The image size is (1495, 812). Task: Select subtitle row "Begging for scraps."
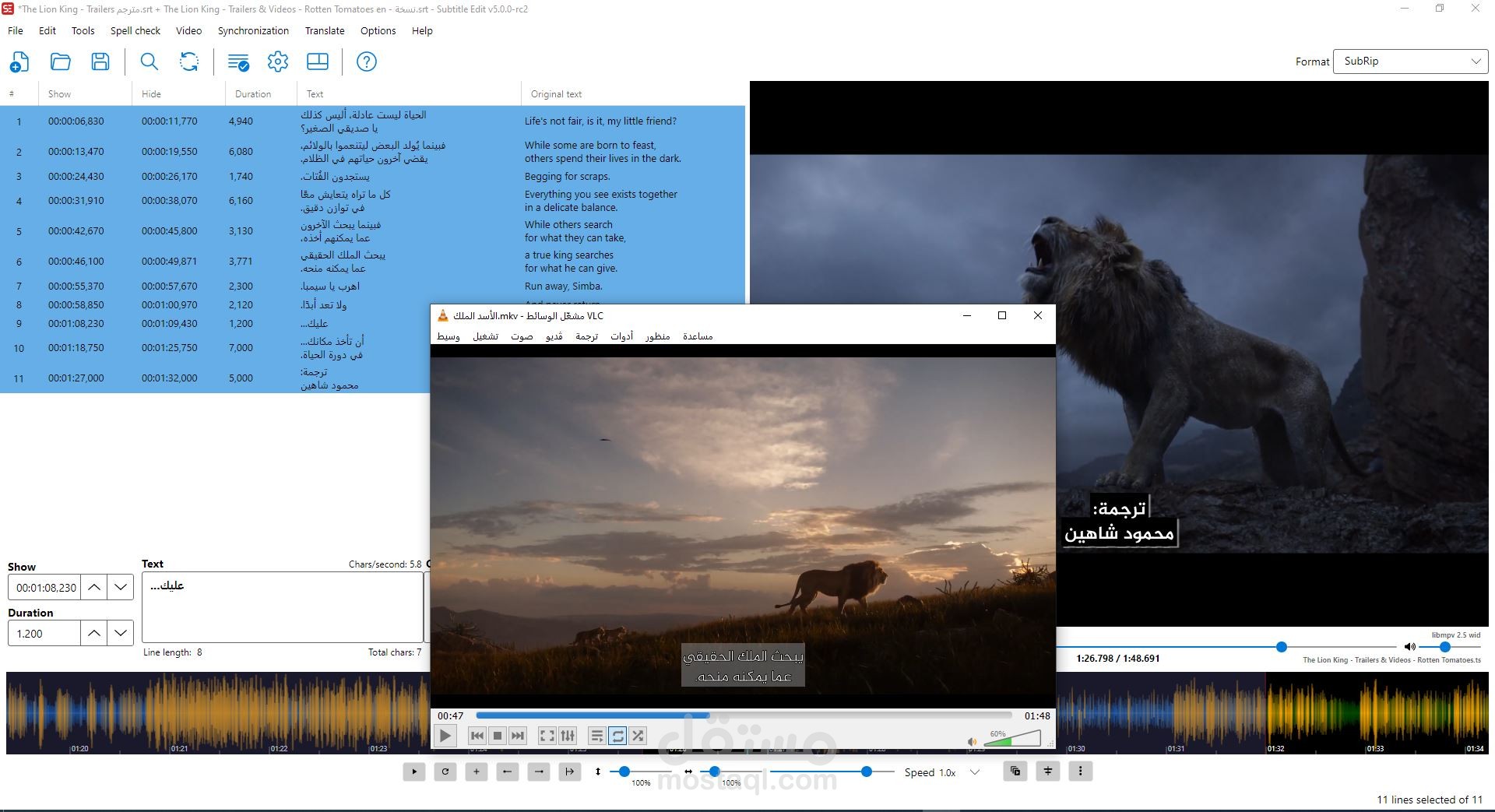tap(372, 177)
